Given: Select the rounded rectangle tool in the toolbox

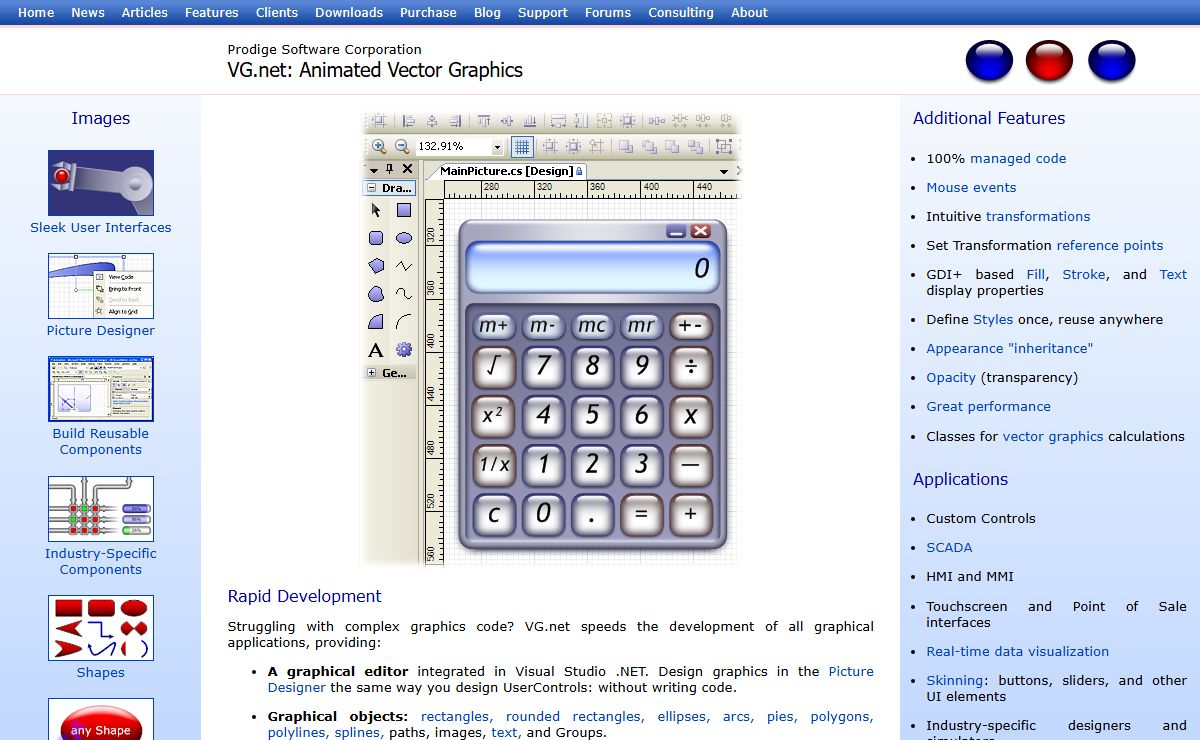Looking at the screenshot, I should (376, 238).
